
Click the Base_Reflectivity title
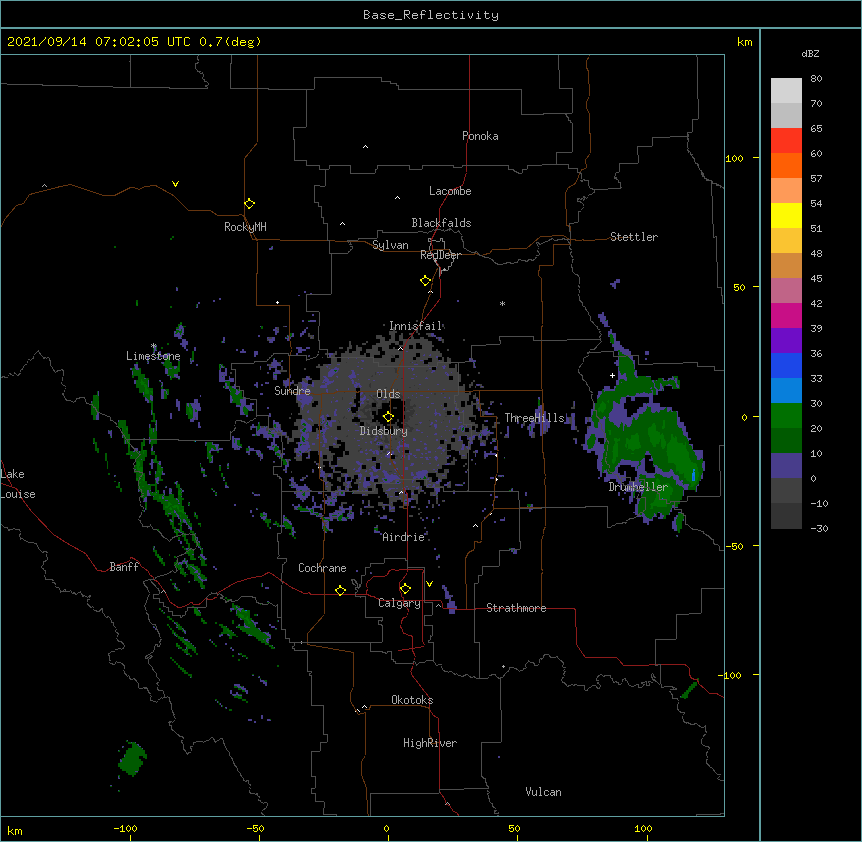tap(431, 15)
